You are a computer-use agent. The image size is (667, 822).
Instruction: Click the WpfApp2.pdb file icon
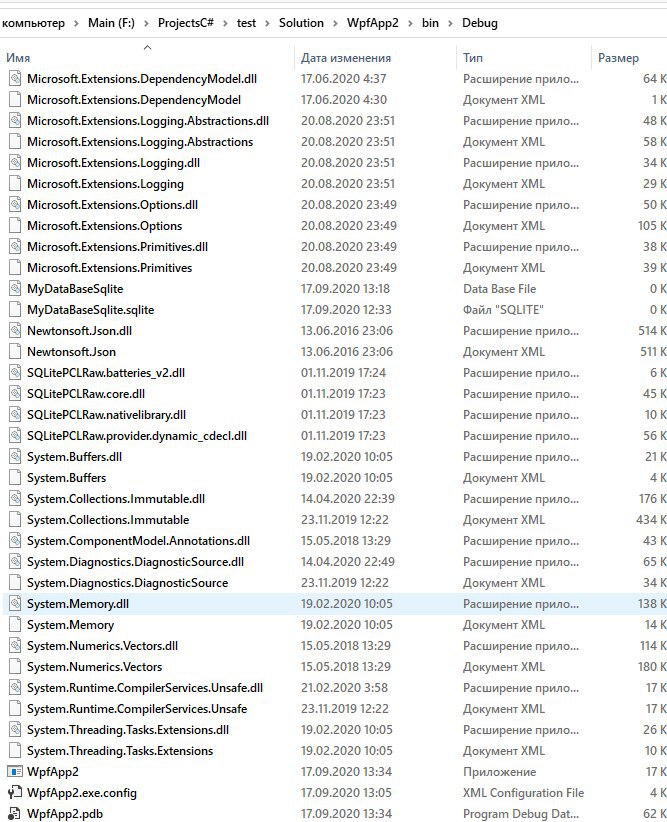tap(15, 814)
